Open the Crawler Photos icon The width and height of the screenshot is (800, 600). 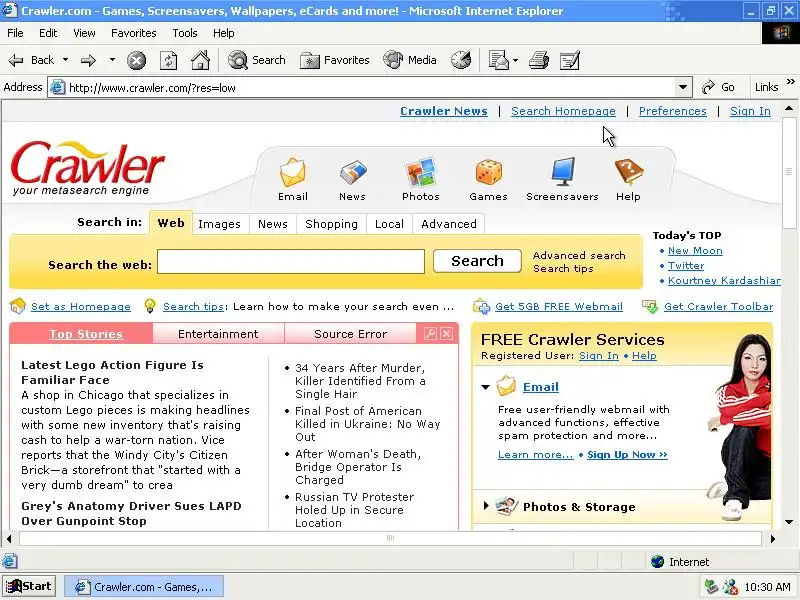(420, 172)
